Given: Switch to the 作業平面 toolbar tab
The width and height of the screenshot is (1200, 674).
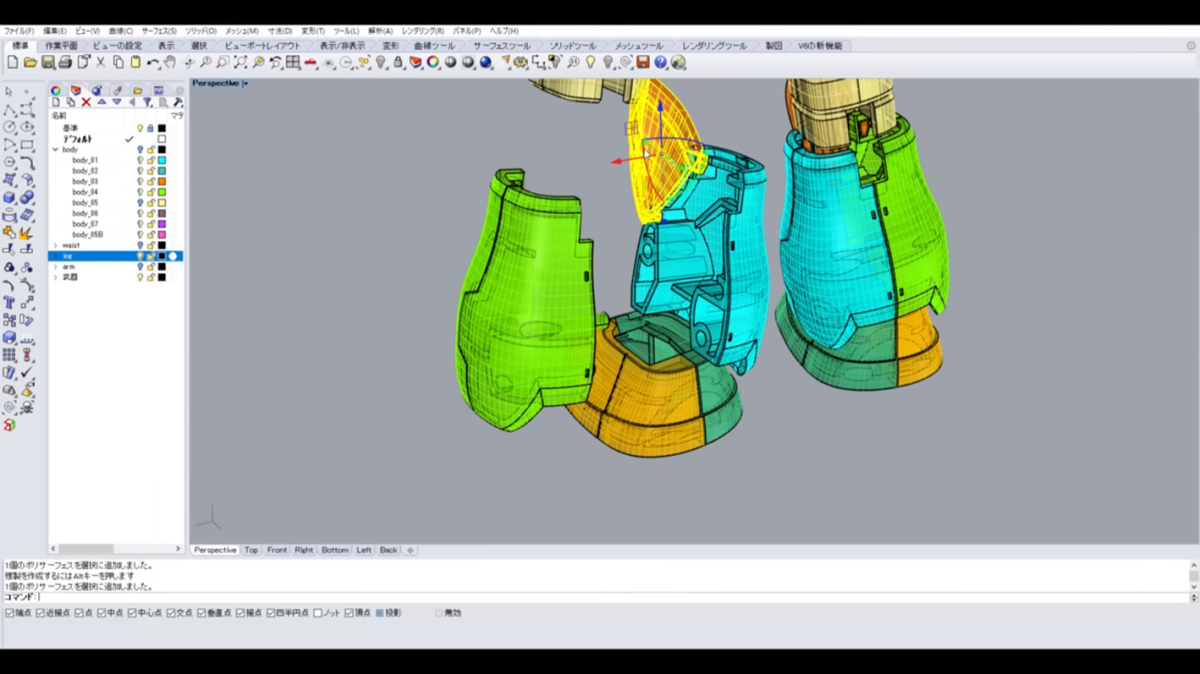Looking at the screenshot, I should (61, 46).
